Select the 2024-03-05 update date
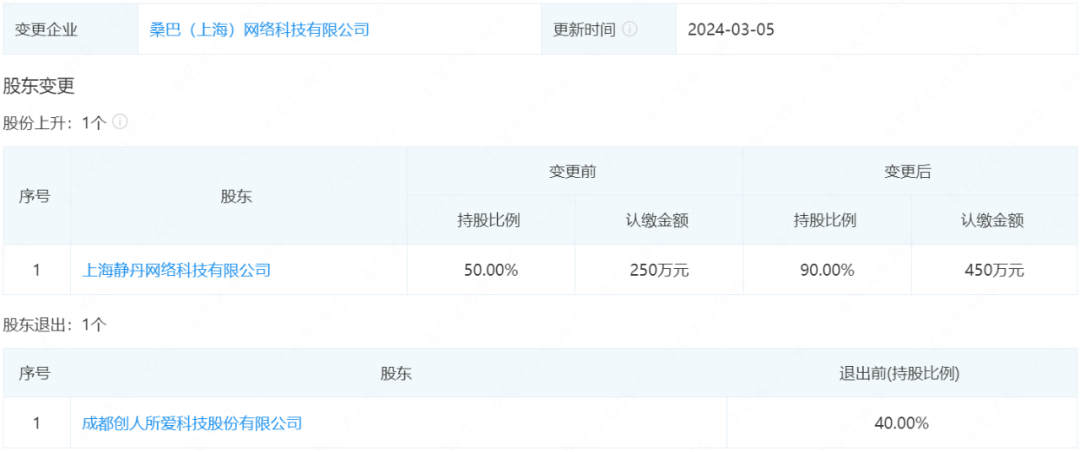The height and width of the screenshot is (452, 1080). [730, 30]
